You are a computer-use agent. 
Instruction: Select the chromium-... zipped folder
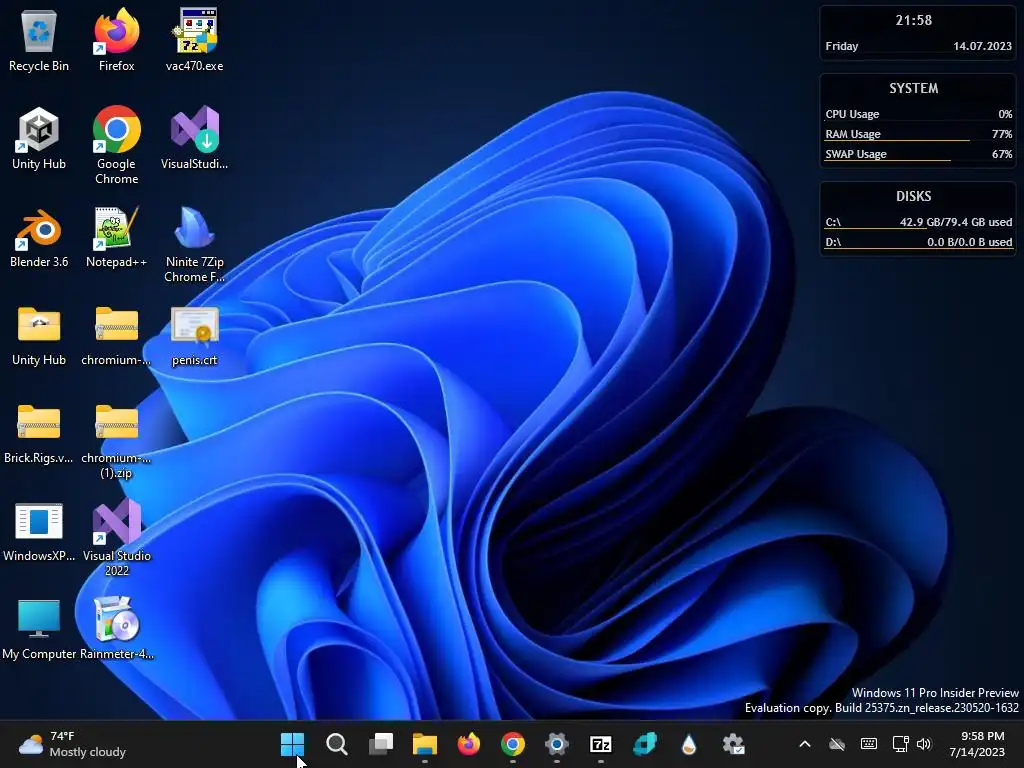coord(116,334)
